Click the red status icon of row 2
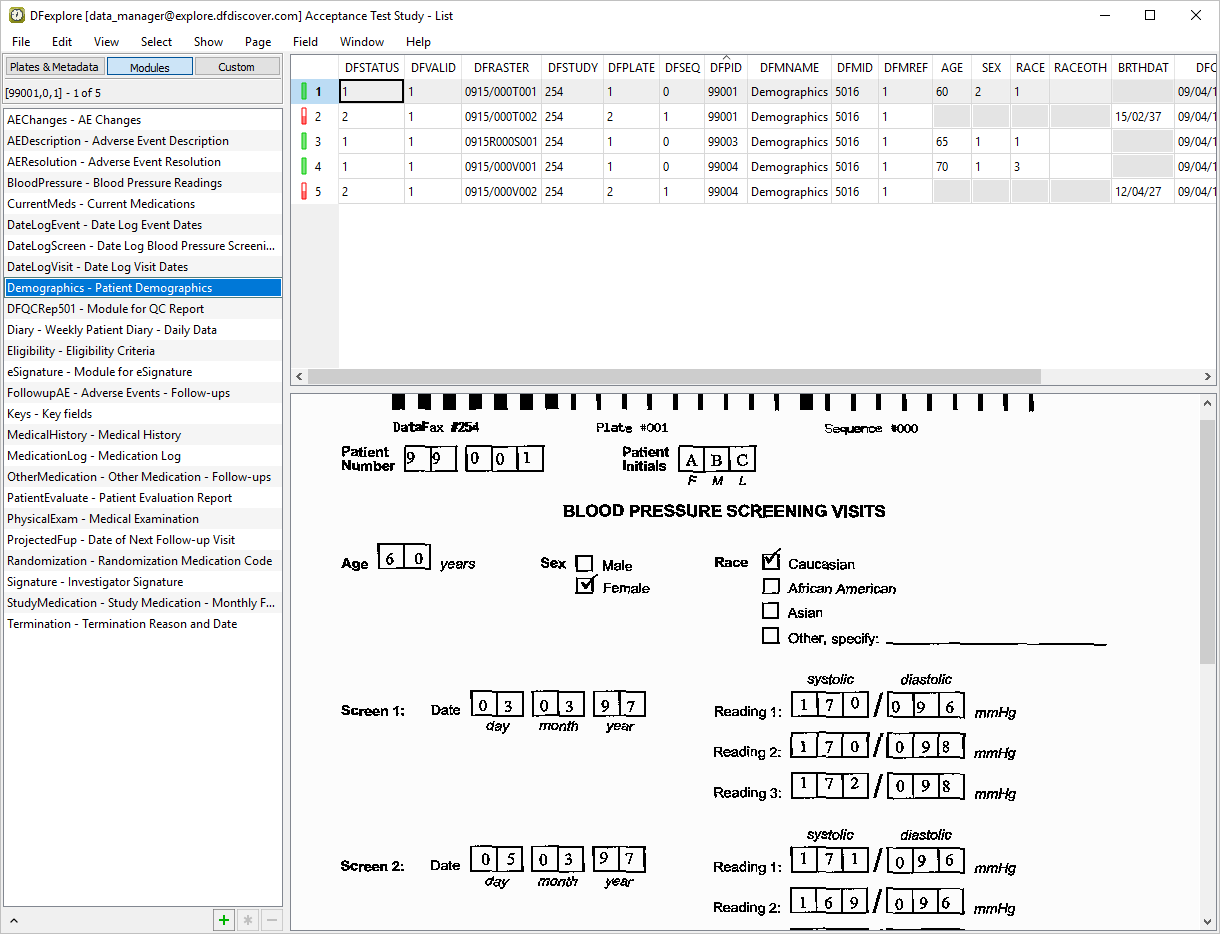 click(x=304, y=117)
